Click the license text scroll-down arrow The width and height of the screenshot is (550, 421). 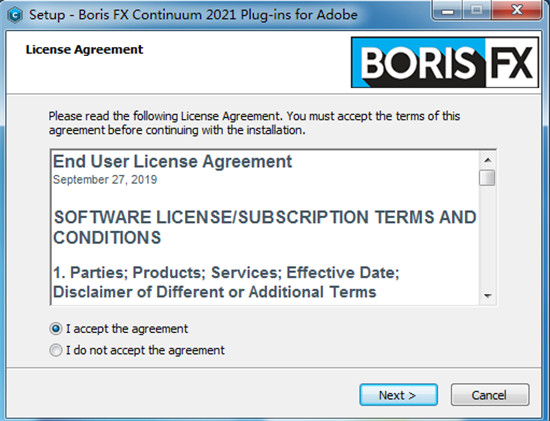487,296
